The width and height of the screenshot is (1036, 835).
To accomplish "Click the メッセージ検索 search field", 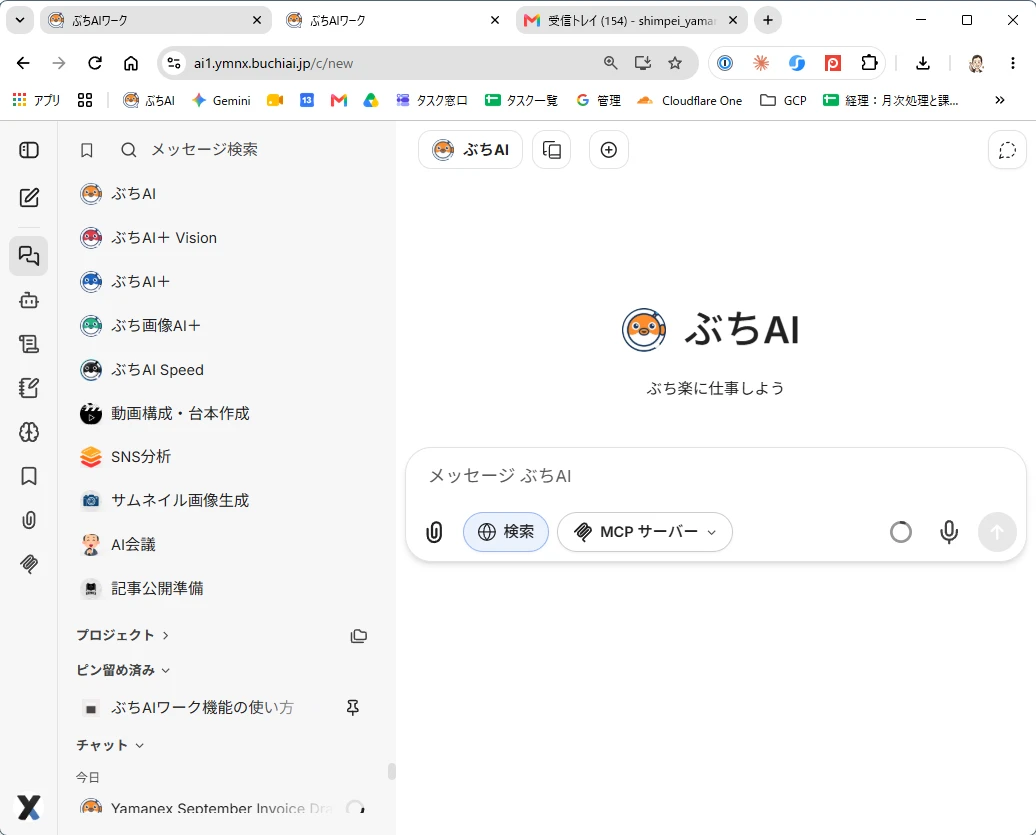I will tap(204, 150).
